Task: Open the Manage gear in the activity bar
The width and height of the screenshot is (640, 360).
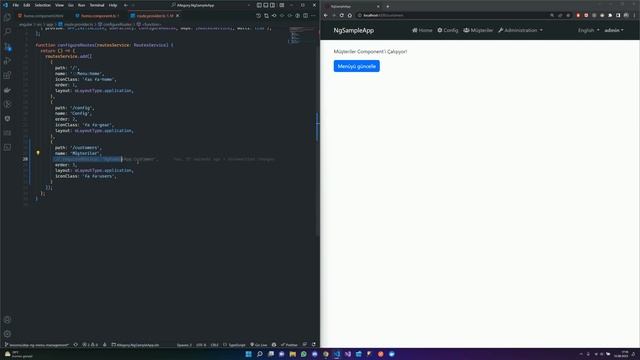Action: point(7,334)
